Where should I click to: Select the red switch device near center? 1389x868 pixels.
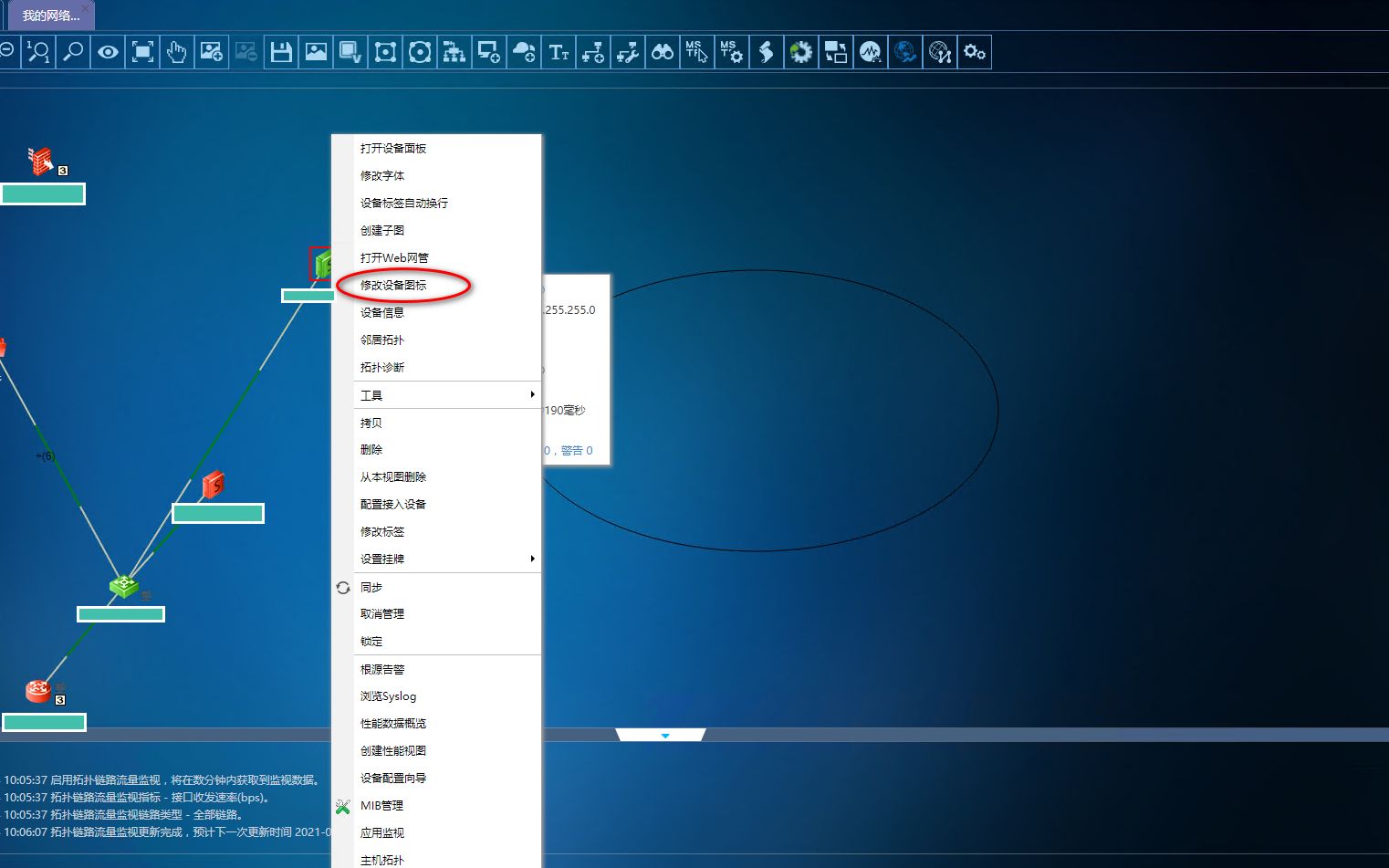[213, 484]
